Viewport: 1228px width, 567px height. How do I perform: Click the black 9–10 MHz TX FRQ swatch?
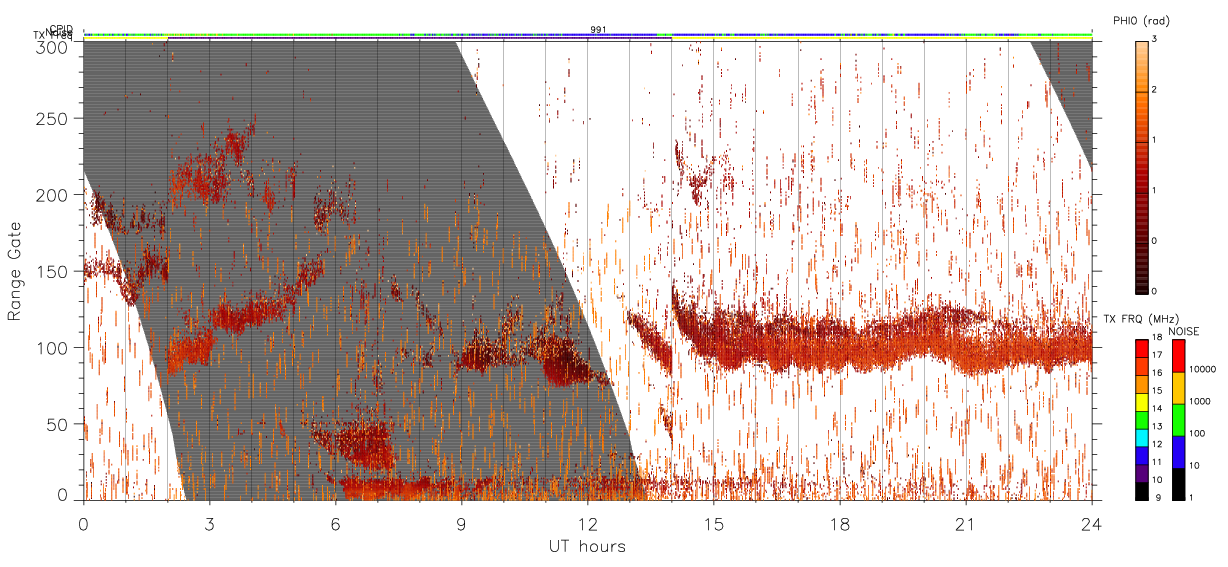1142,491
